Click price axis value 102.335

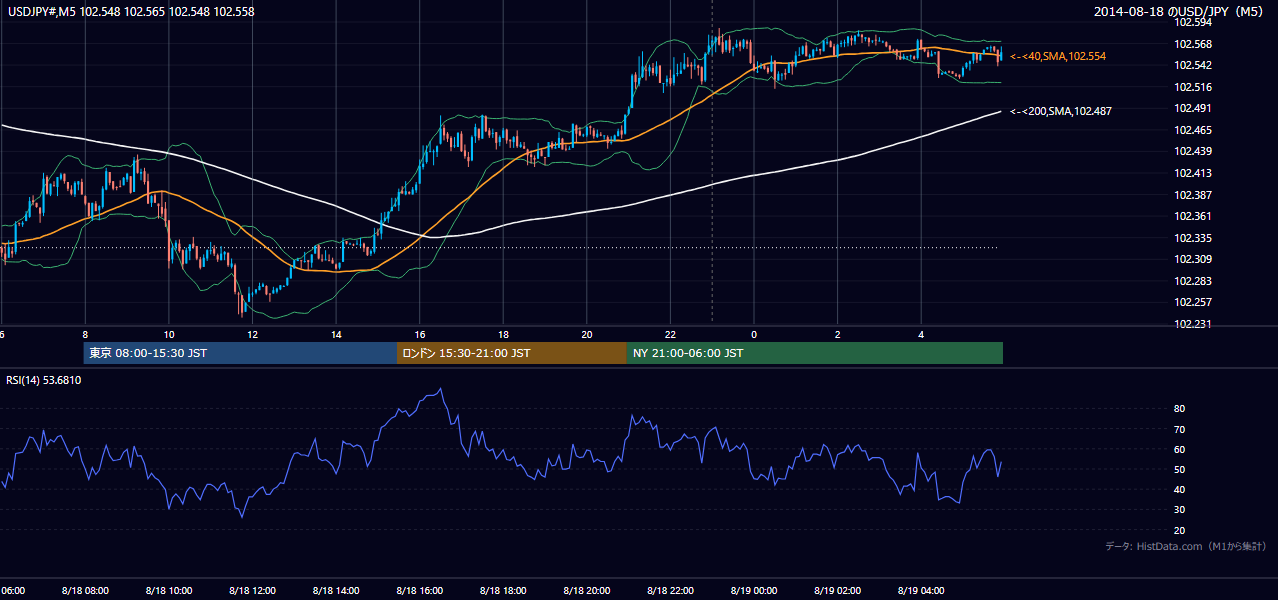(x=1193, y=238)
